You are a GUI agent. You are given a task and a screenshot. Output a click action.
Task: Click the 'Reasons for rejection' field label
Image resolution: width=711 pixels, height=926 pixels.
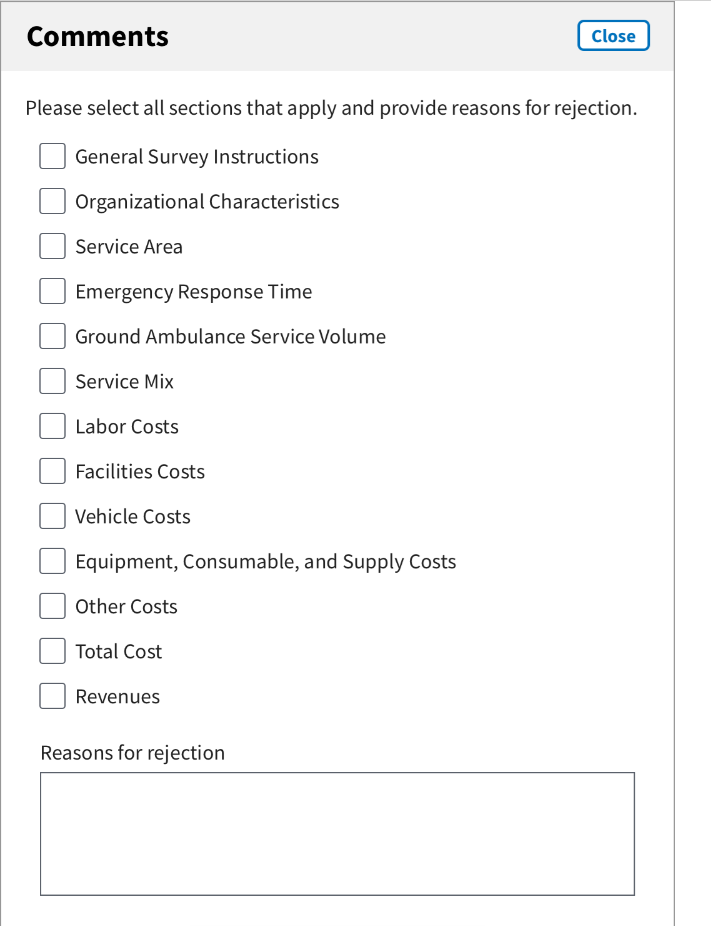(132, 753)
